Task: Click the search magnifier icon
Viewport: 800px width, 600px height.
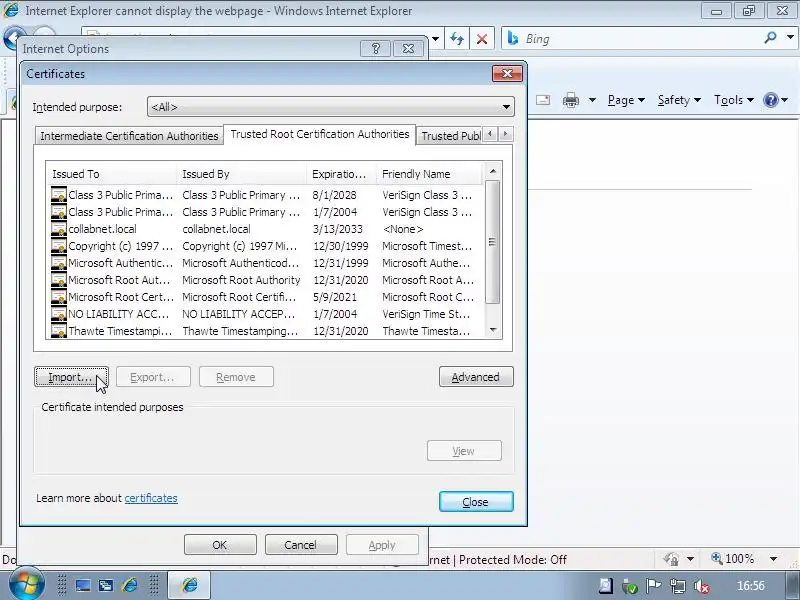Action: [770, 37]
